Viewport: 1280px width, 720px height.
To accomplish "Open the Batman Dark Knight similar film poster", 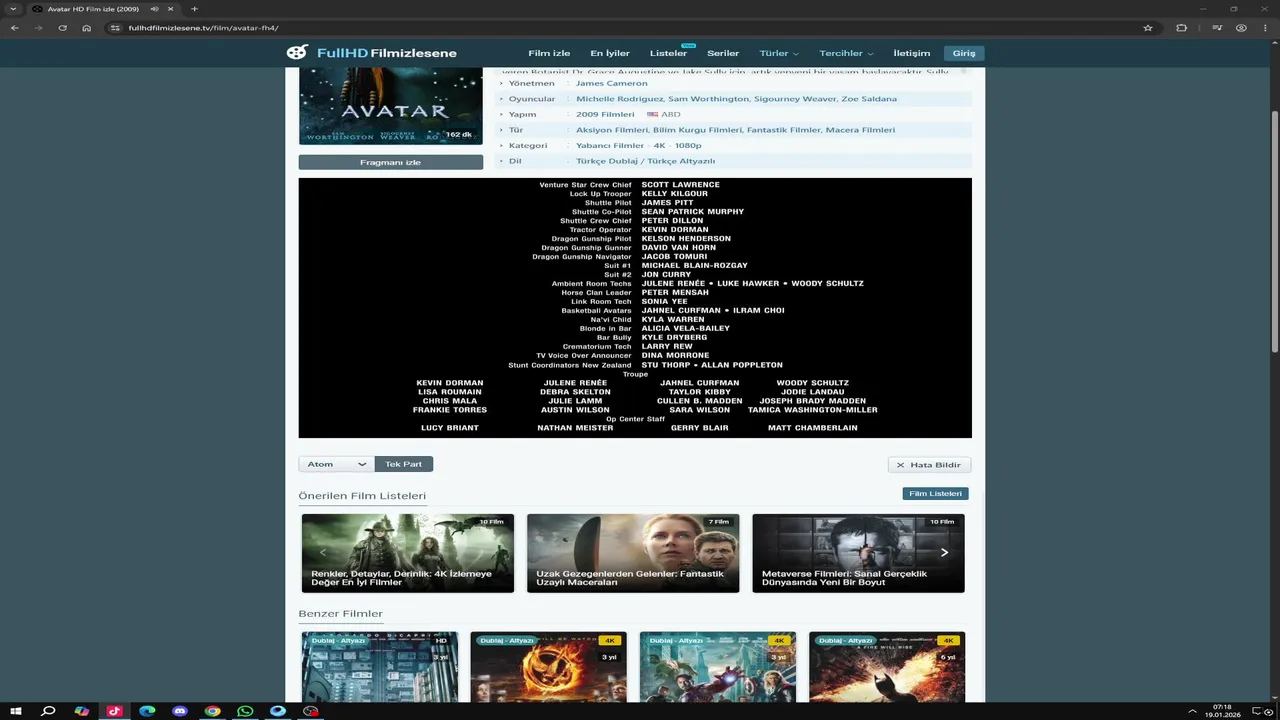I will [887, 667].
